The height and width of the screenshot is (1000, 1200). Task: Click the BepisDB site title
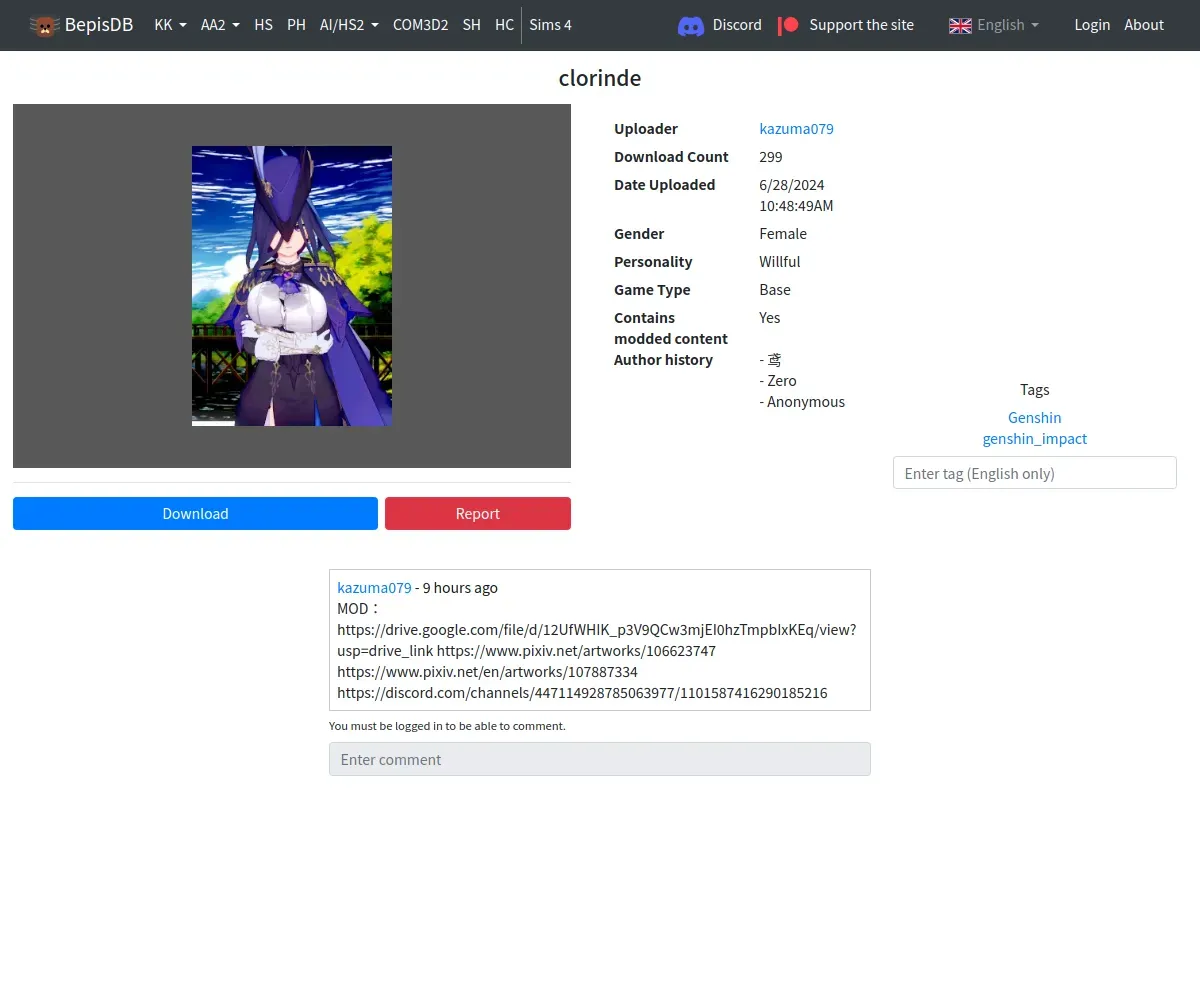[99, 25]
